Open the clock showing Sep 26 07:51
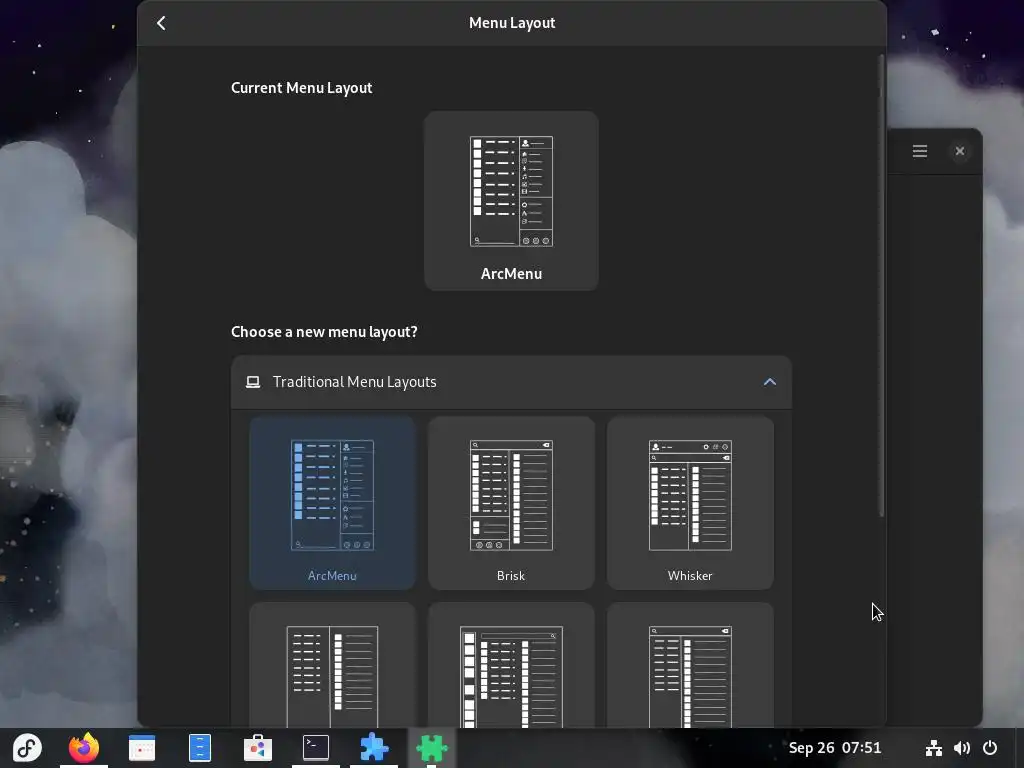 [x=835, y=748]
